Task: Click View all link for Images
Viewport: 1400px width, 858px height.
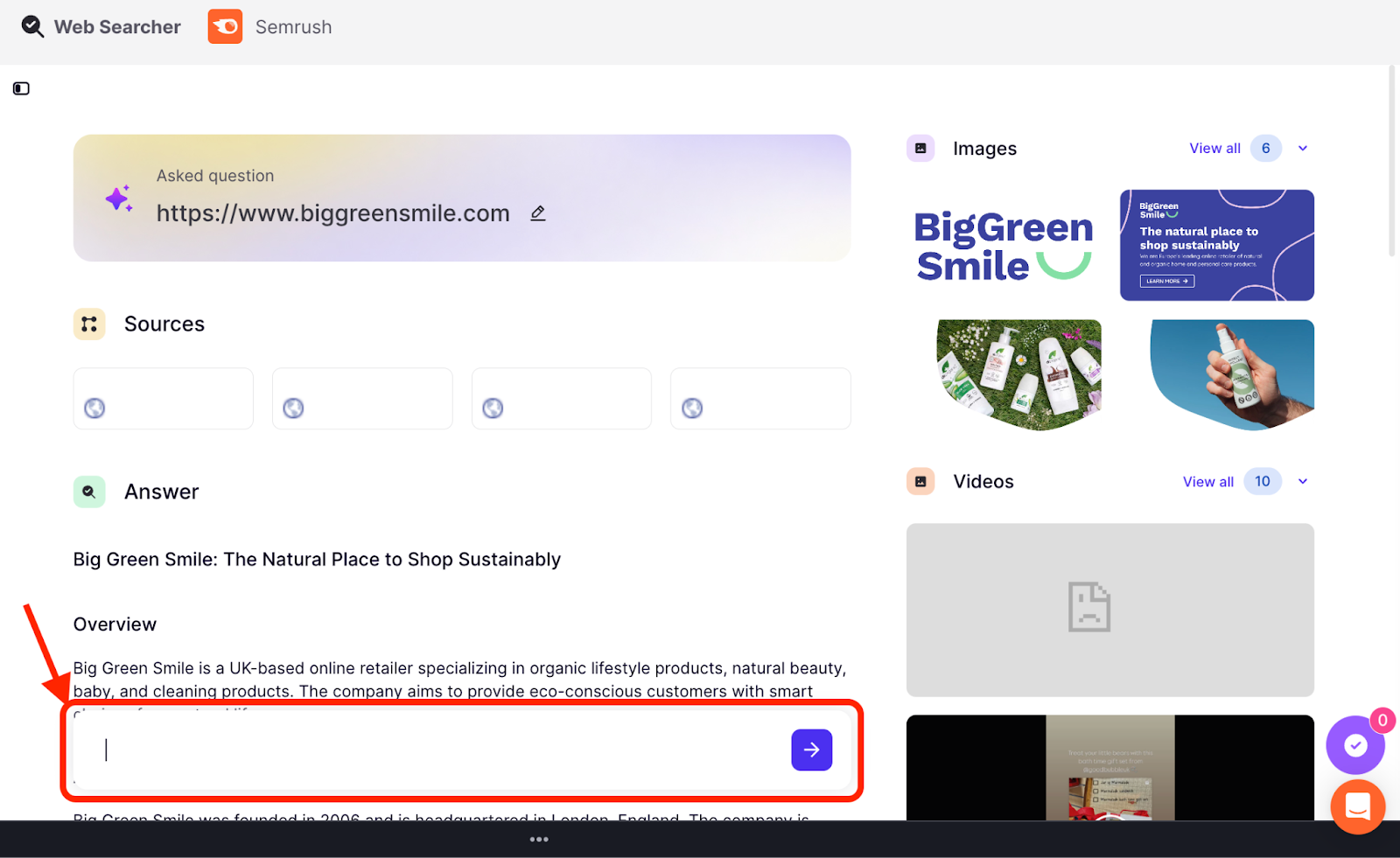Action: pos(1214,149)
